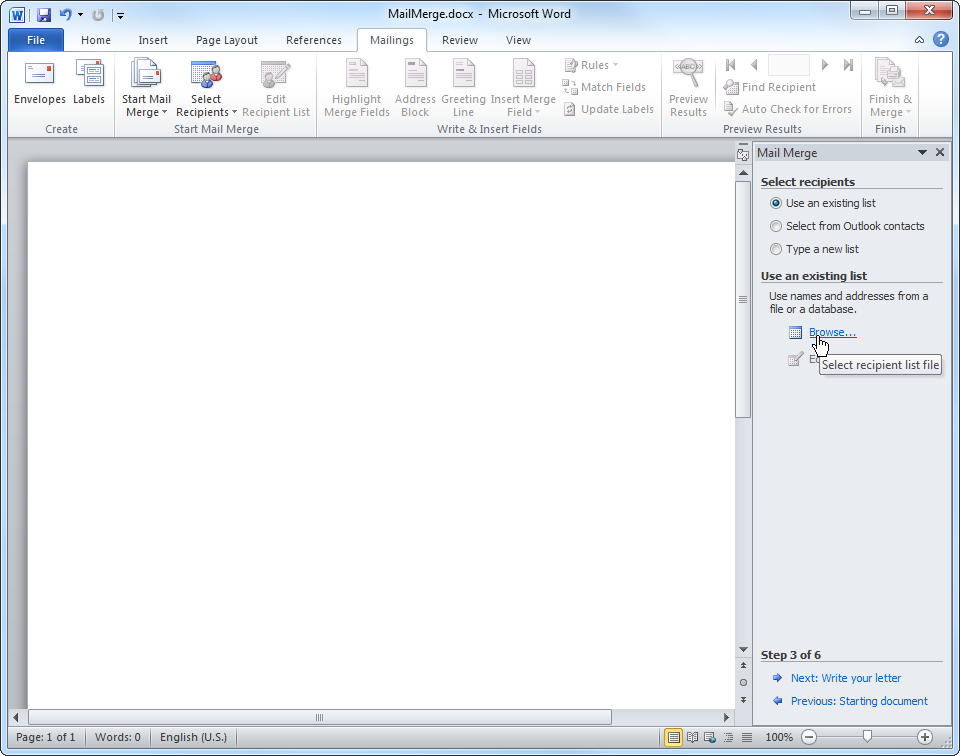Viewport: 960px width, 756px height.
Task: Click the zoom in plus button
Action: (x=925, y=737)
